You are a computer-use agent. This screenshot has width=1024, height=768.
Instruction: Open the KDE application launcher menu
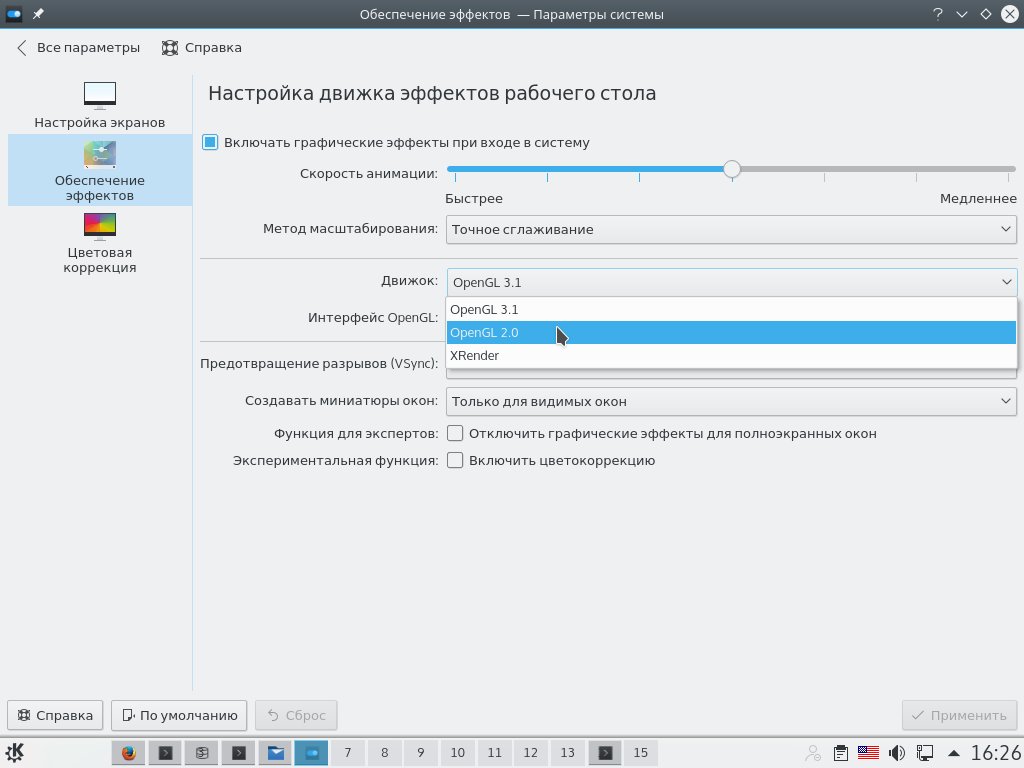(16, 752)
